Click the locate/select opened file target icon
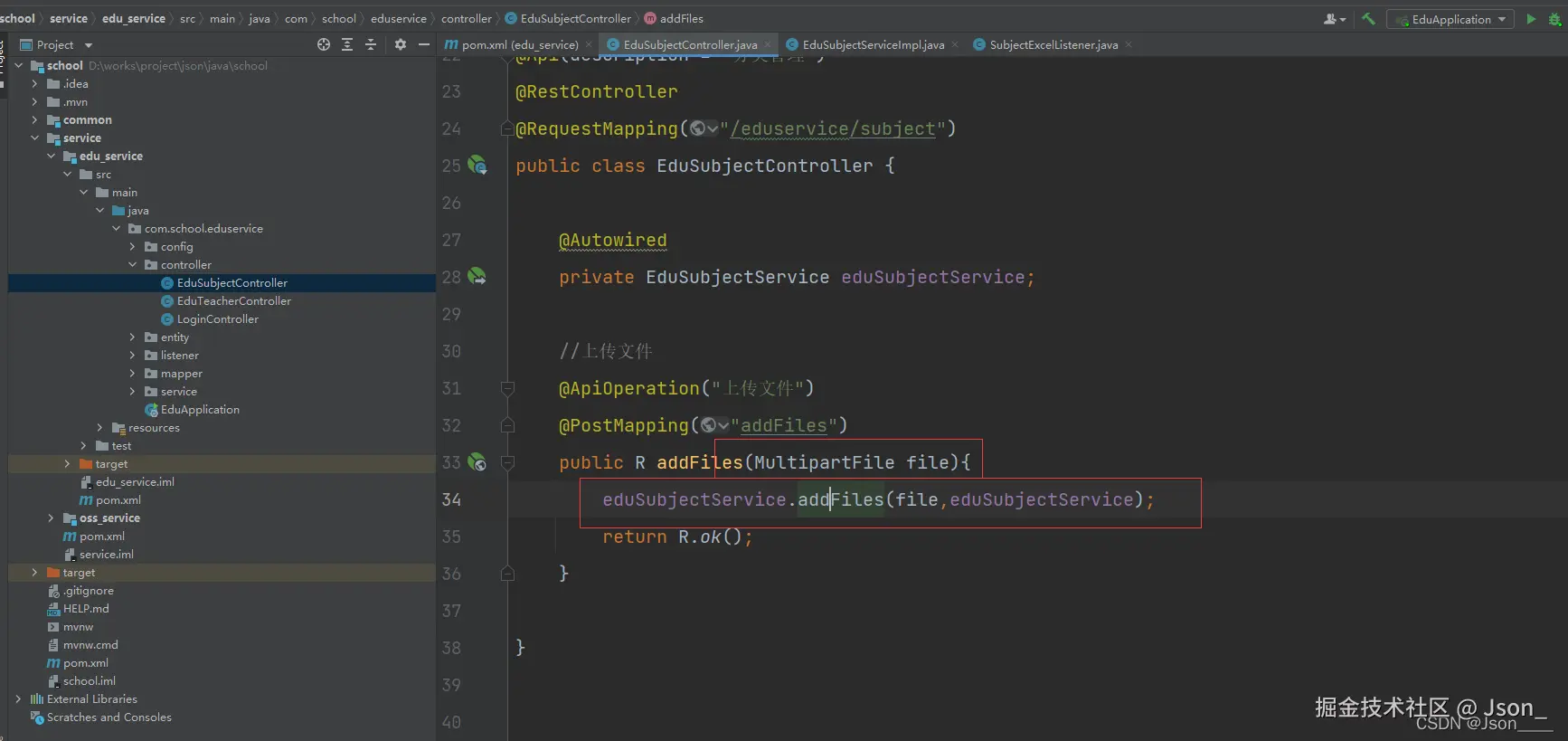Viewport: 1568px width, 741px height. click(324, 44)
